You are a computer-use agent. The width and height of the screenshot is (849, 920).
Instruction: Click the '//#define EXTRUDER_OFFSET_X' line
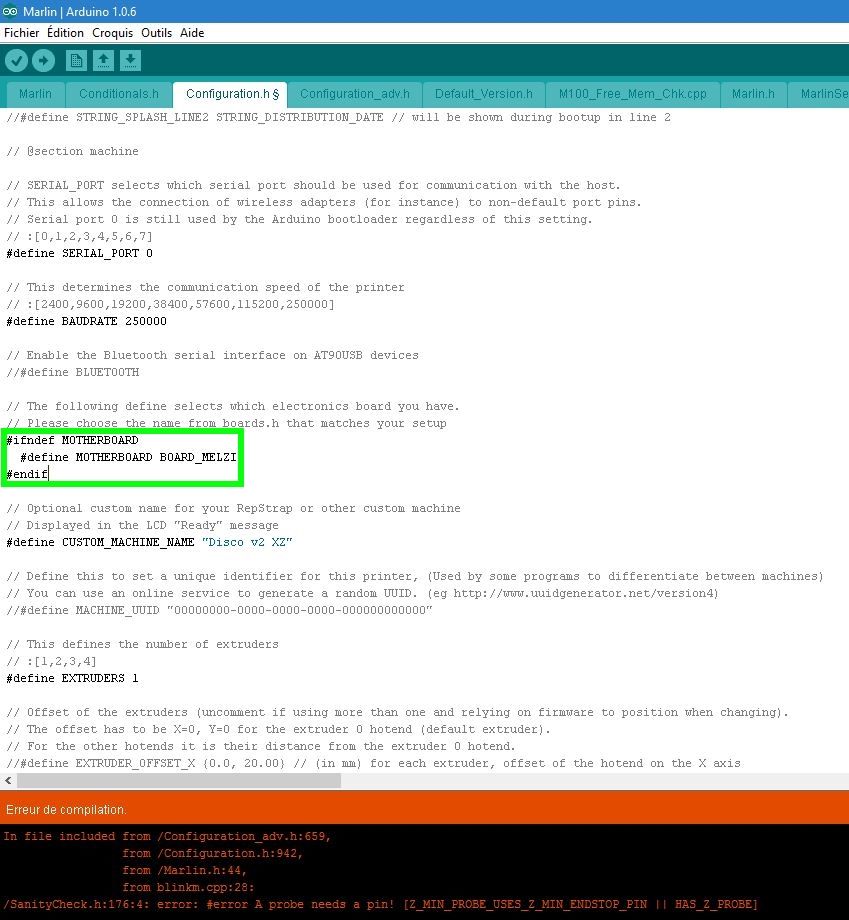tap(373, 764)
